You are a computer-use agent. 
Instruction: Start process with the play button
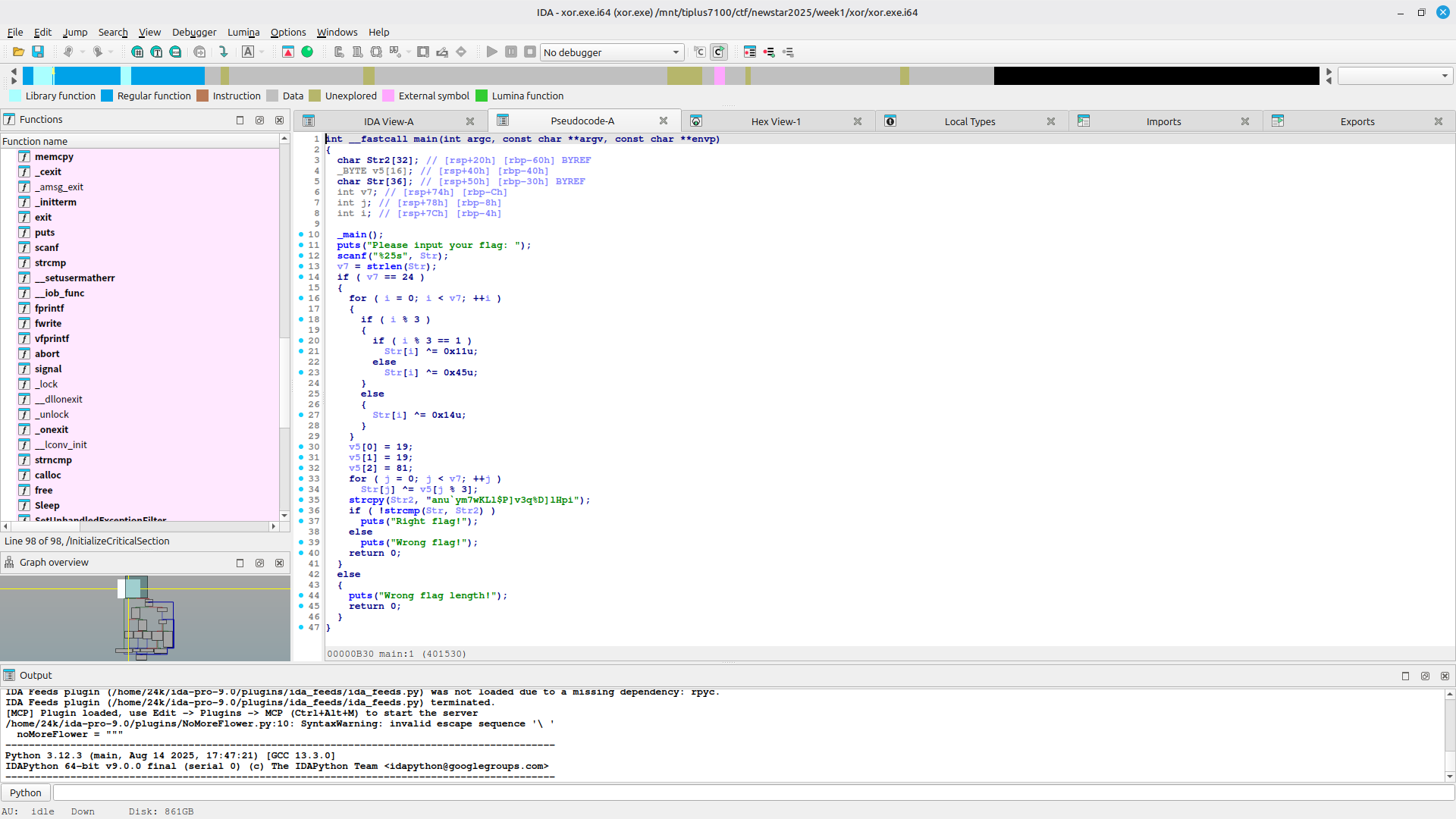tap(492, 52)
